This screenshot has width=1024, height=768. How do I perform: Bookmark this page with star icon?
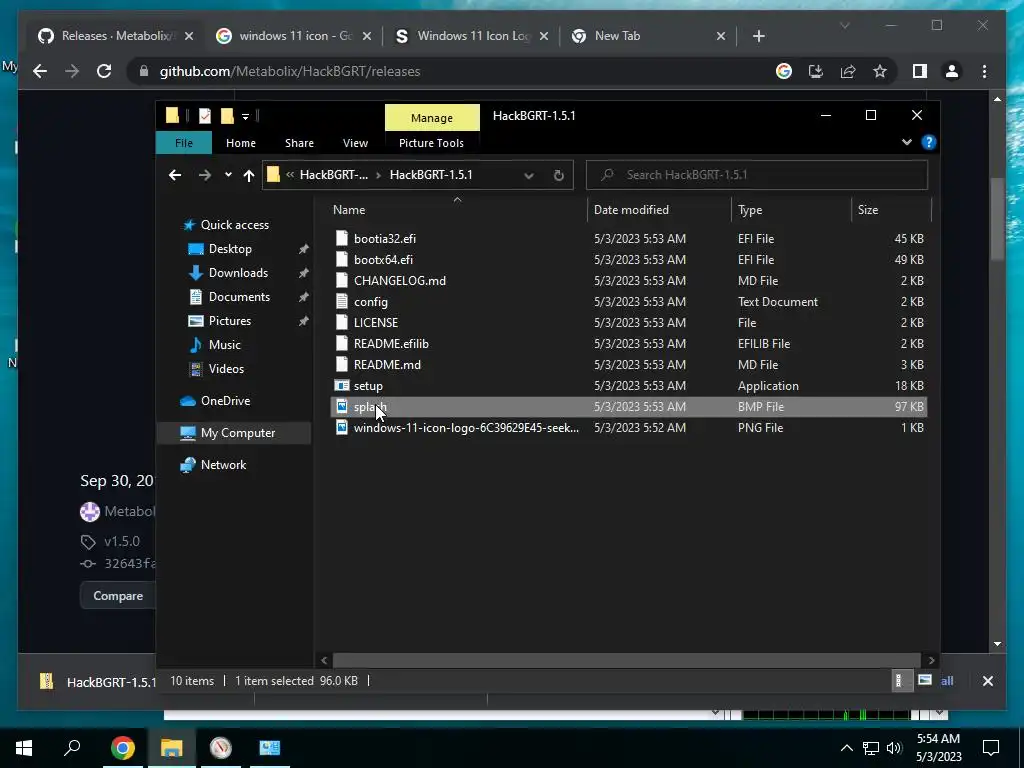click(880, 71)
